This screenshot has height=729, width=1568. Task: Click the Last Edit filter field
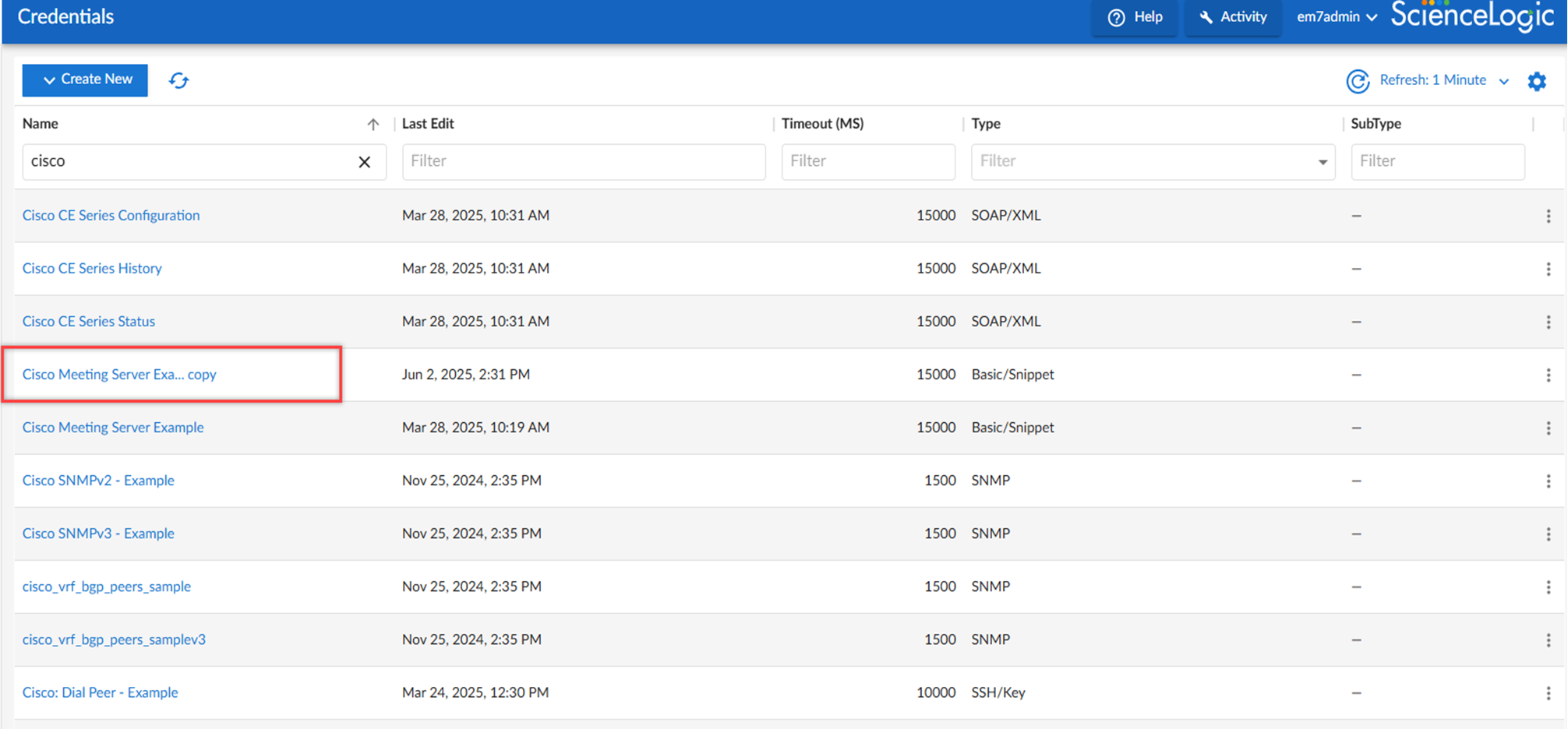(584, 161)
